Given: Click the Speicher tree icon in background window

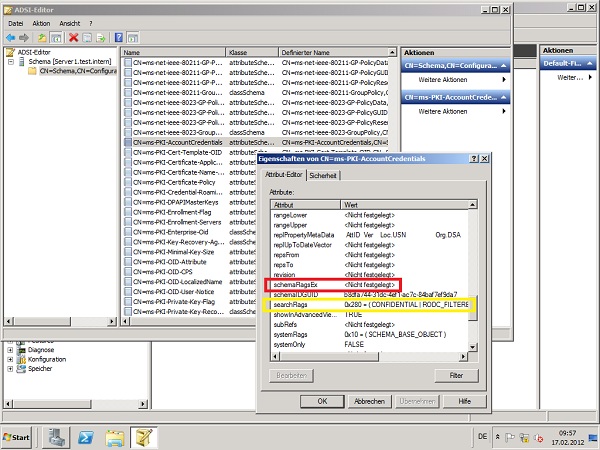Looking at the screenshot, I should (x=22, y=369).
